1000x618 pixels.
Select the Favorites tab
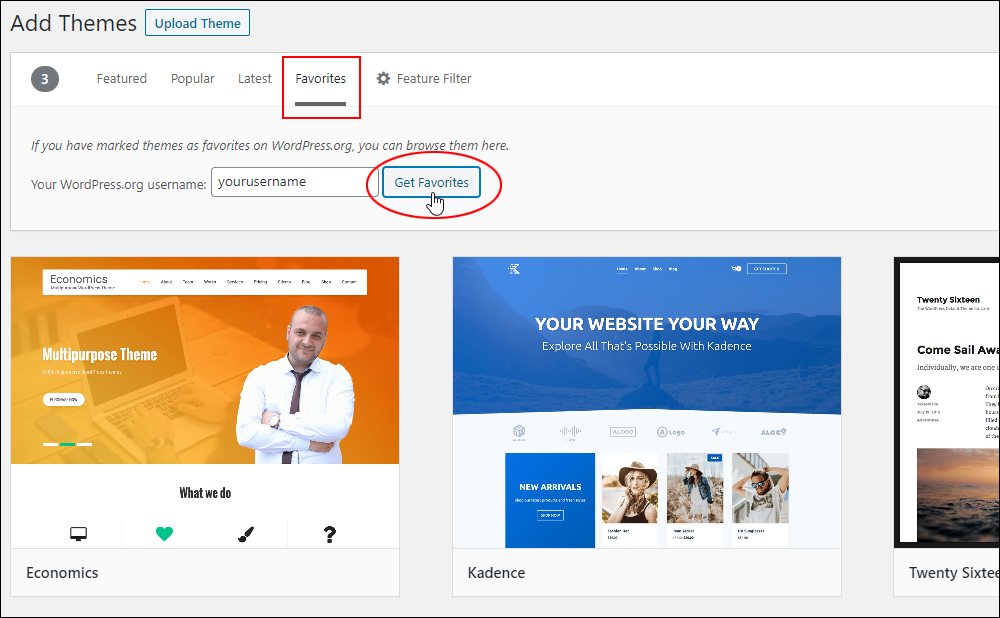[x=320, y=78]
